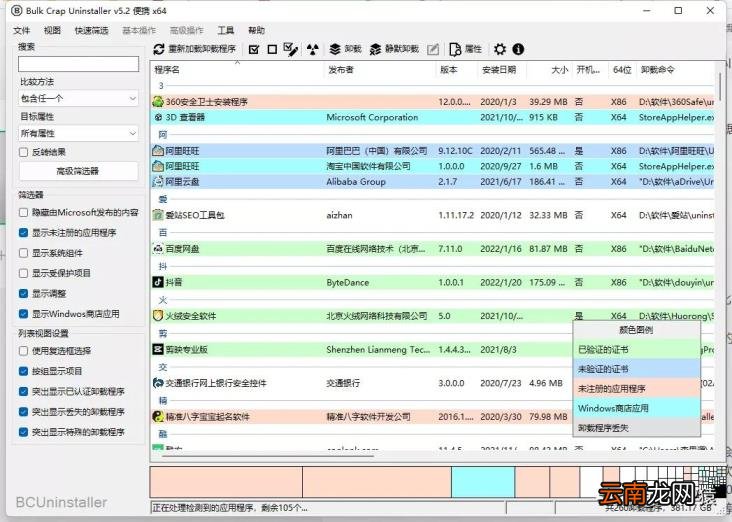Image resolution: width=732 pixels, height=522 pixels.
Task: Enable 隐藏由Microsoft发布的内容 filter
Action: (x=23, y=212)
